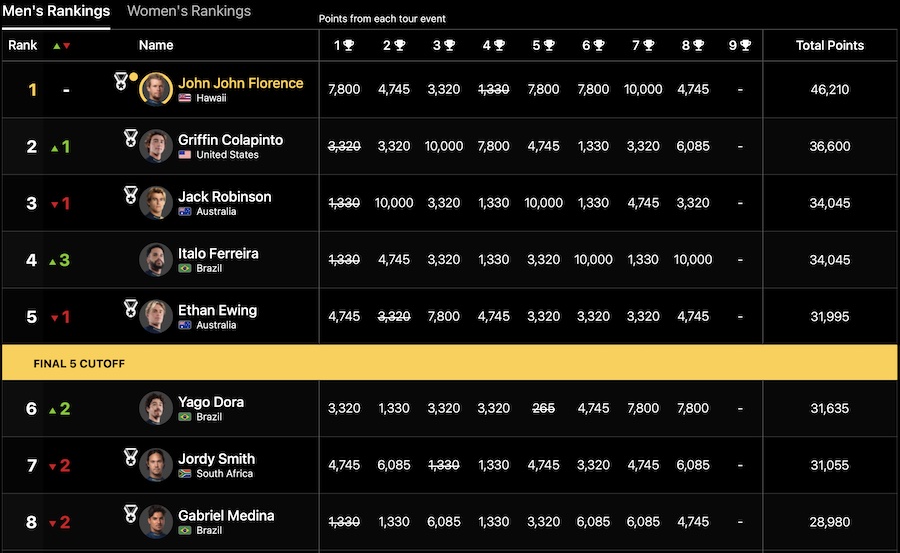
Task: Open John John Florence's profile link
Action: pyautogui.click(x=240, y=83)
